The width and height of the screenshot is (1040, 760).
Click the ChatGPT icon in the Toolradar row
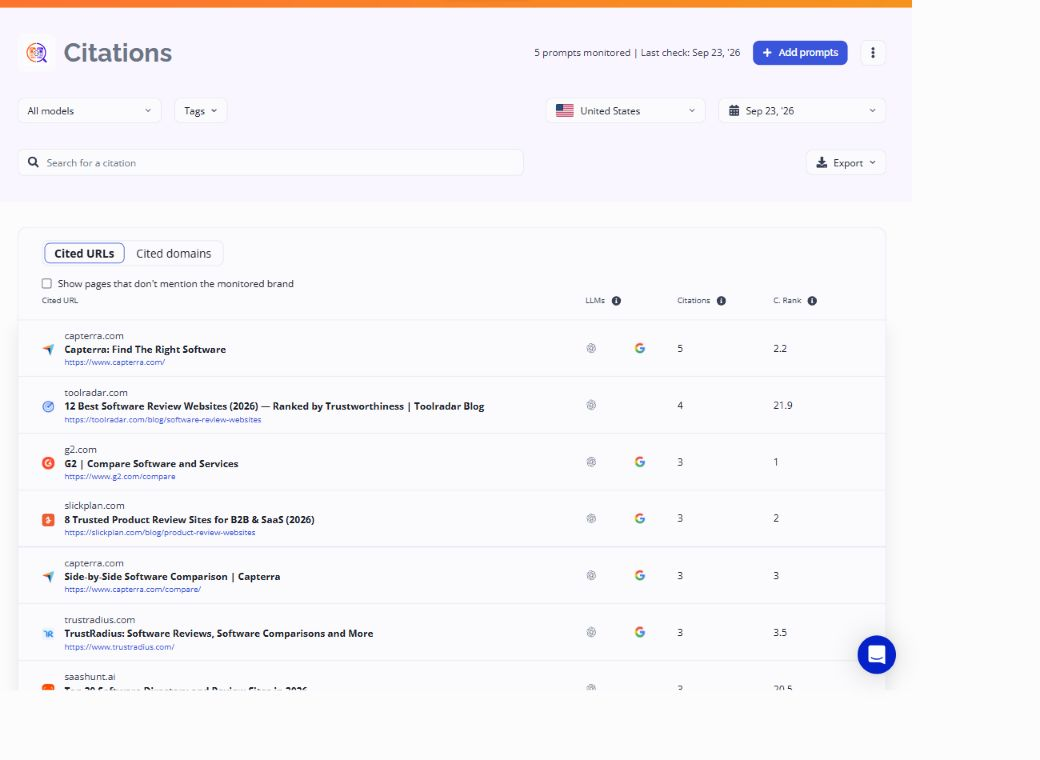coord(591,405)
